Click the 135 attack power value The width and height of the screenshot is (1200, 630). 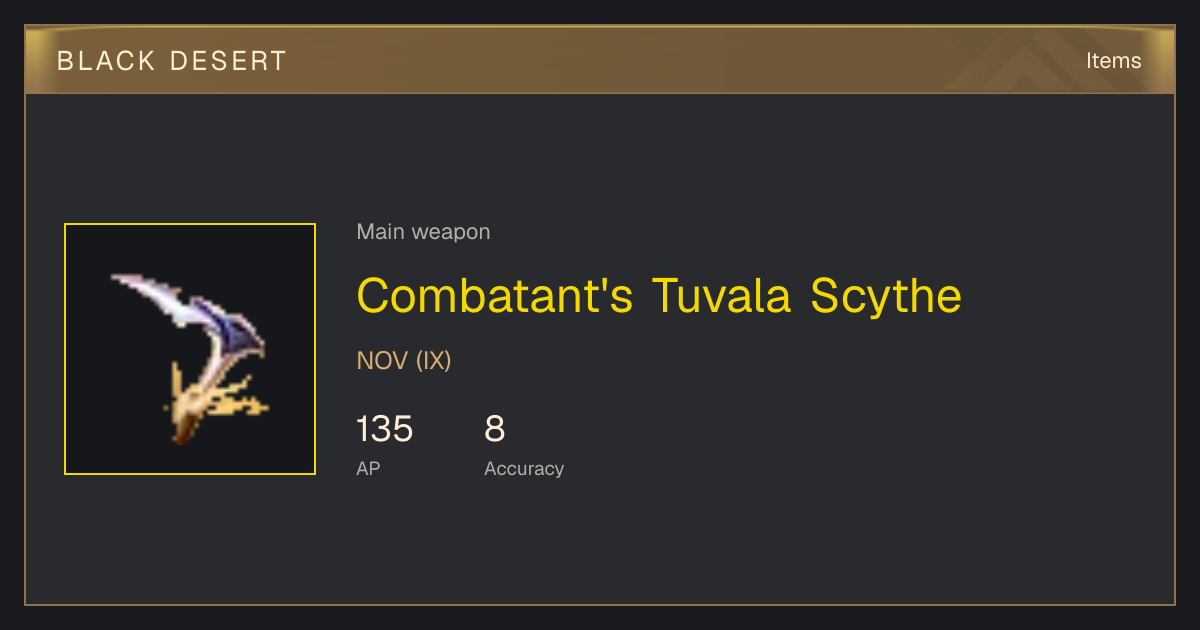[x=384, y=429]
